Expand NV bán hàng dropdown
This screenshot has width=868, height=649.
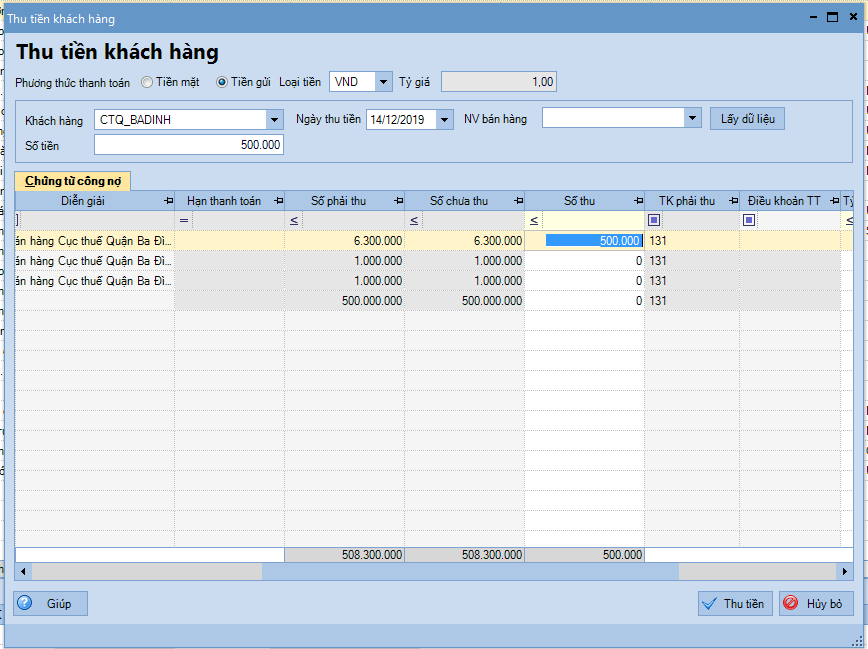[x=692, y=118]
